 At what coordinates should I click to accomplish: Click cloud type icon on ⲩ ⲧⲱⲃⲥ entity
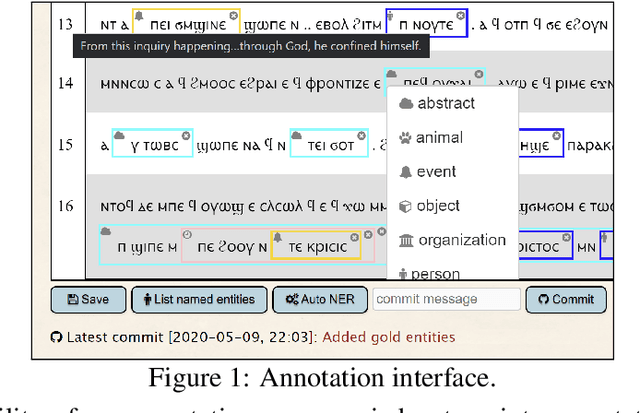point(119,135)
